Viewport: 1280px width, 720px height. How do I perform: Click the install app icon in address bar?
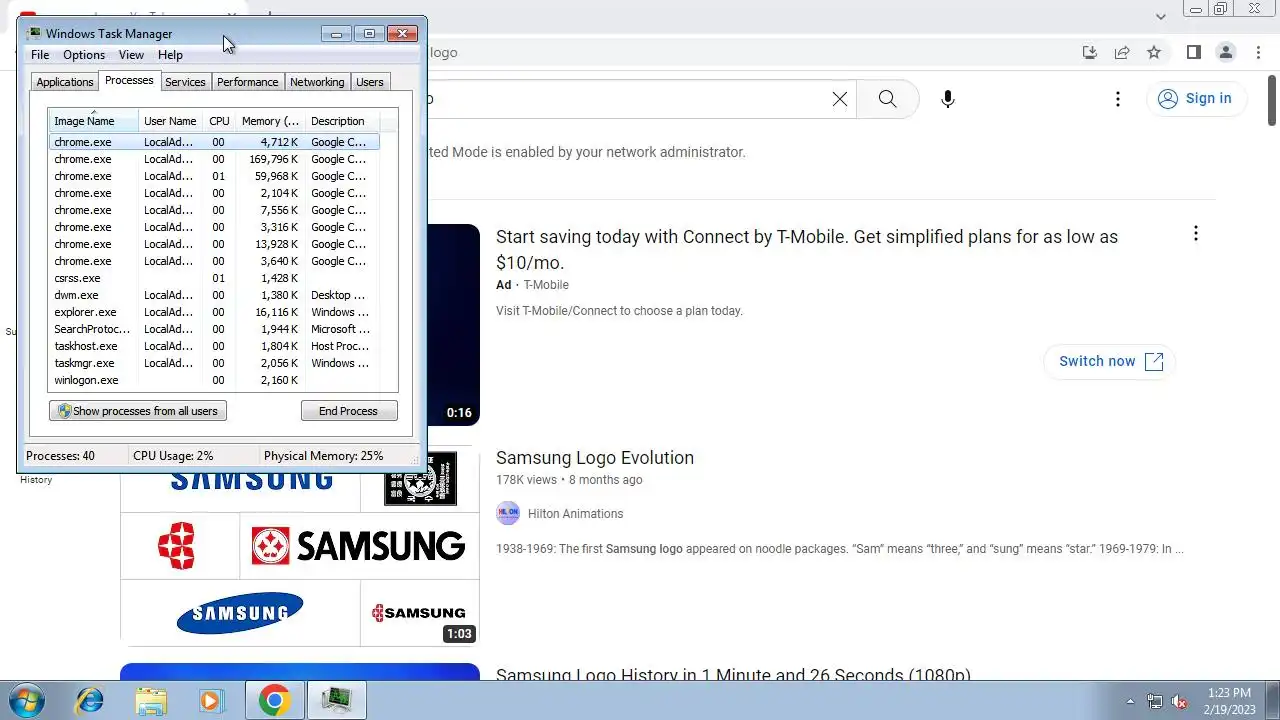coord(1090,52)
